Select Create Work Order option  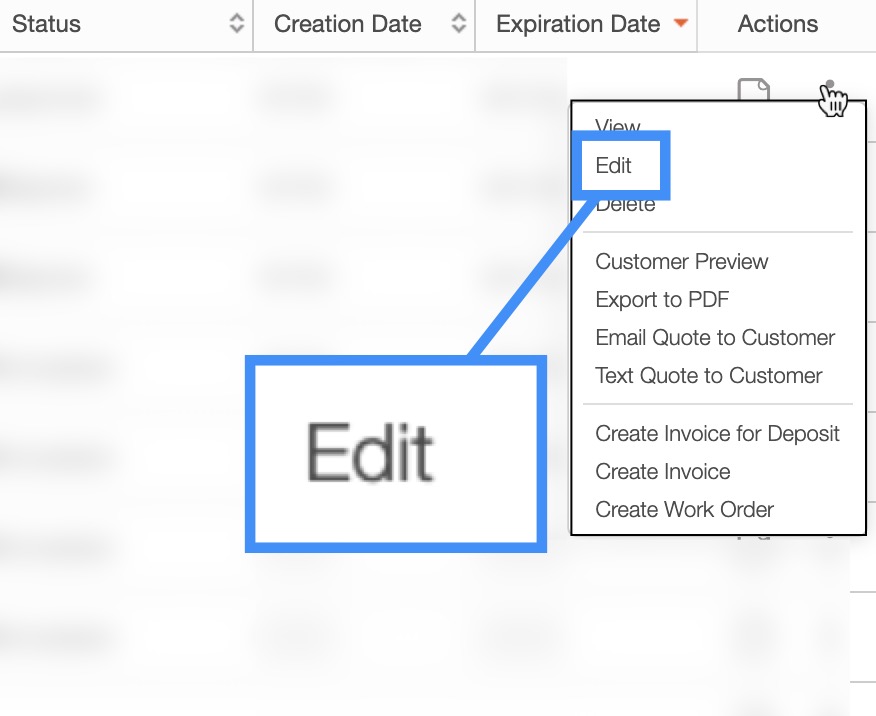pyautogui.click(x=684, y=510)
